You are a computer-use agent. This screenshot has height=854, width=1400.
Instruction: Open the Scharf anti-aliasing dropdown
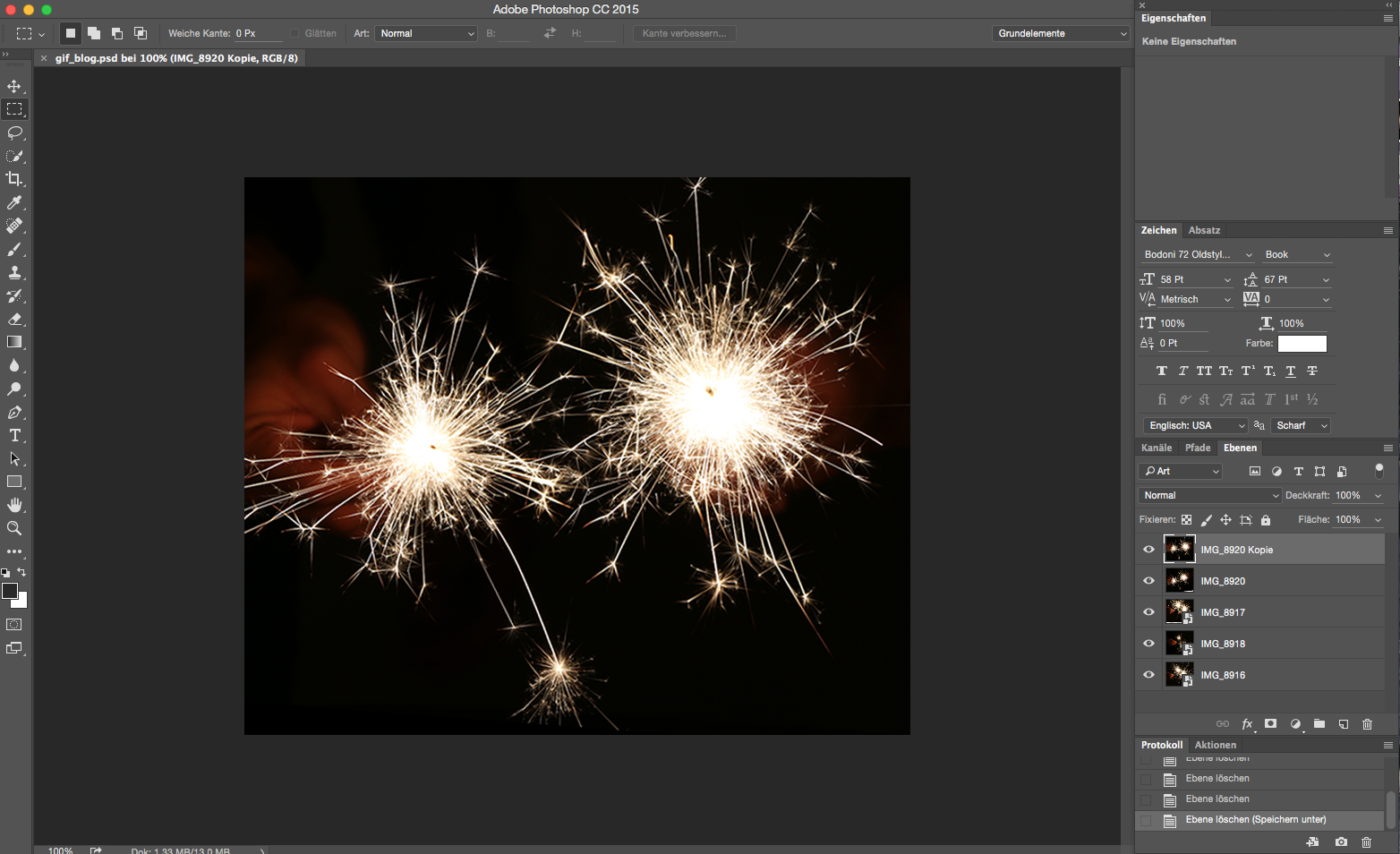pos(1301,426)
